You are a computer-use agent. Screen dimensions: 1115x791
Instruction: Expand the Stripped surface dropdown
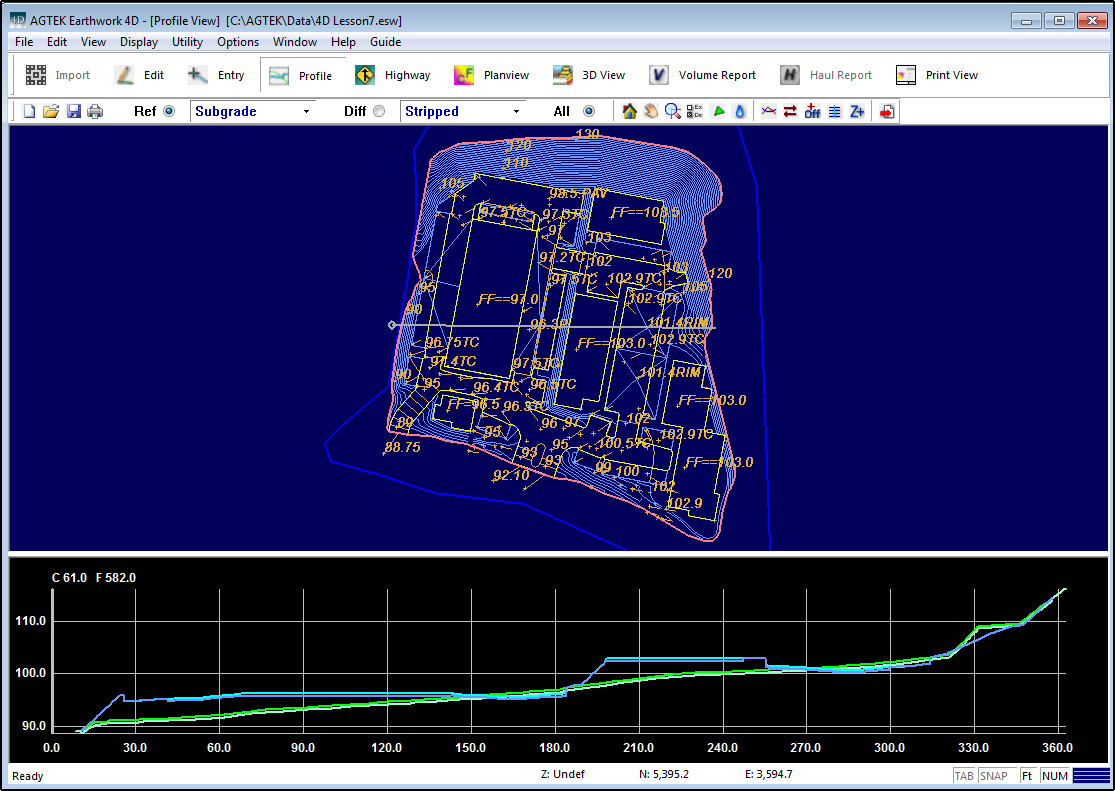(516, 112)
